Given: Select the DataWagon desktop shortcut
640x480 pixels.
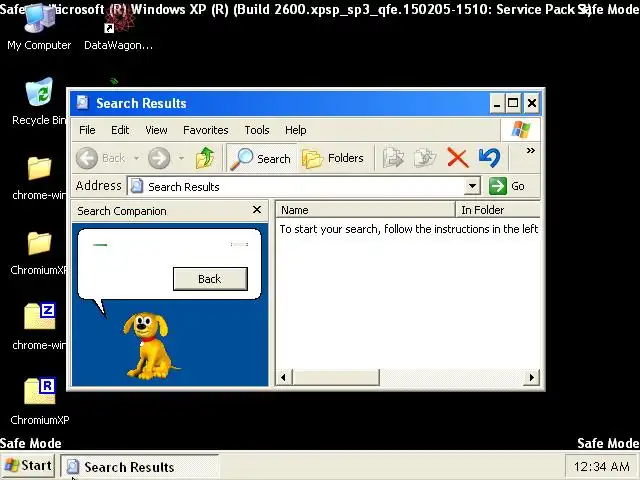Looking at the screenshot, I should coord(118,26).
